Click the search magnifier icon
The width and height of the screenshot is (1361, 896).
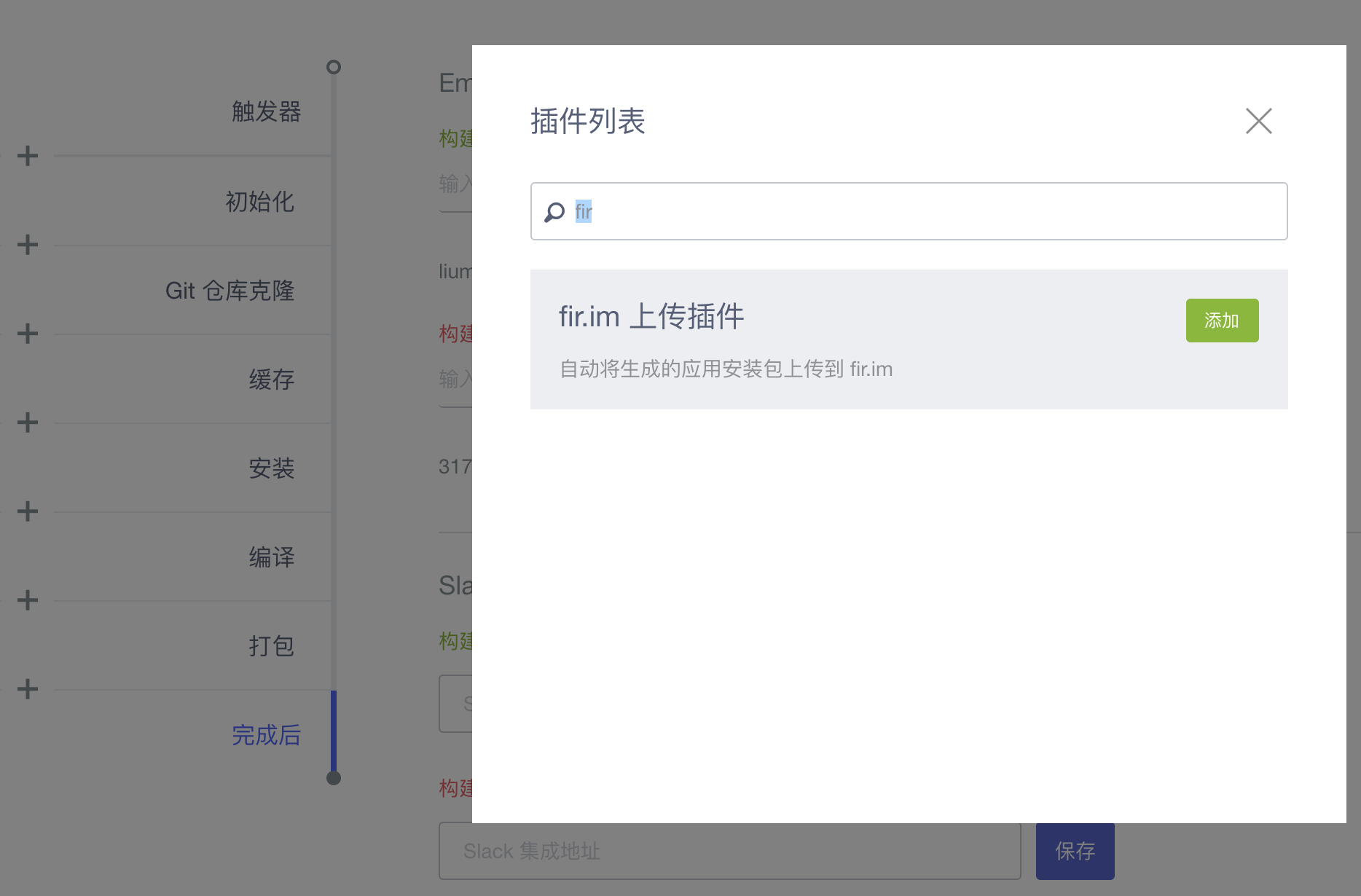click(554, 212)
